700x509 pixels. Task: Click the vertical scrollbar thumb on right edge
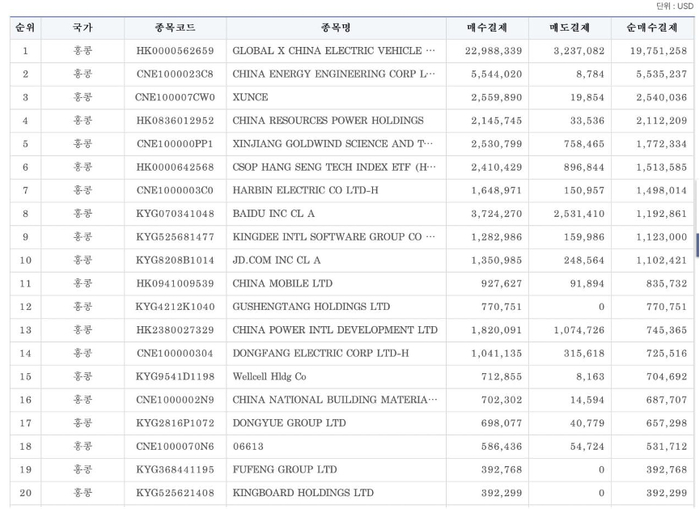pos(697,245)
